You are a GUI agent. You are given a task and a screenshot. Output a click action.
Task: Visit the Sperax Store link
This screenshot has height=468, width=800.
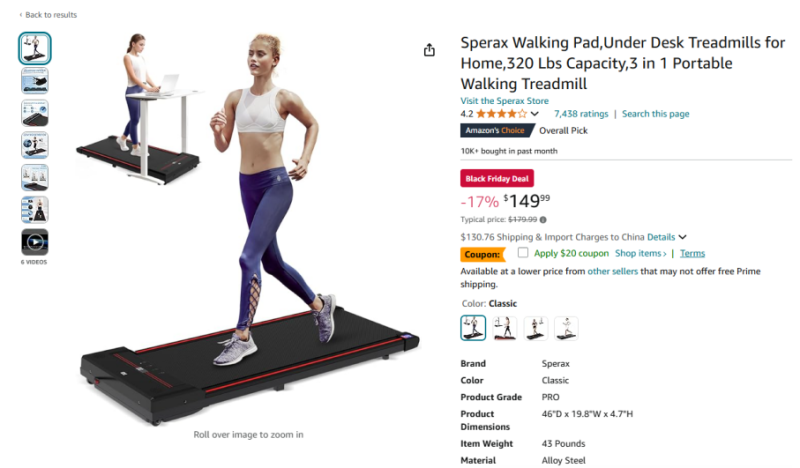coord(505,101)
